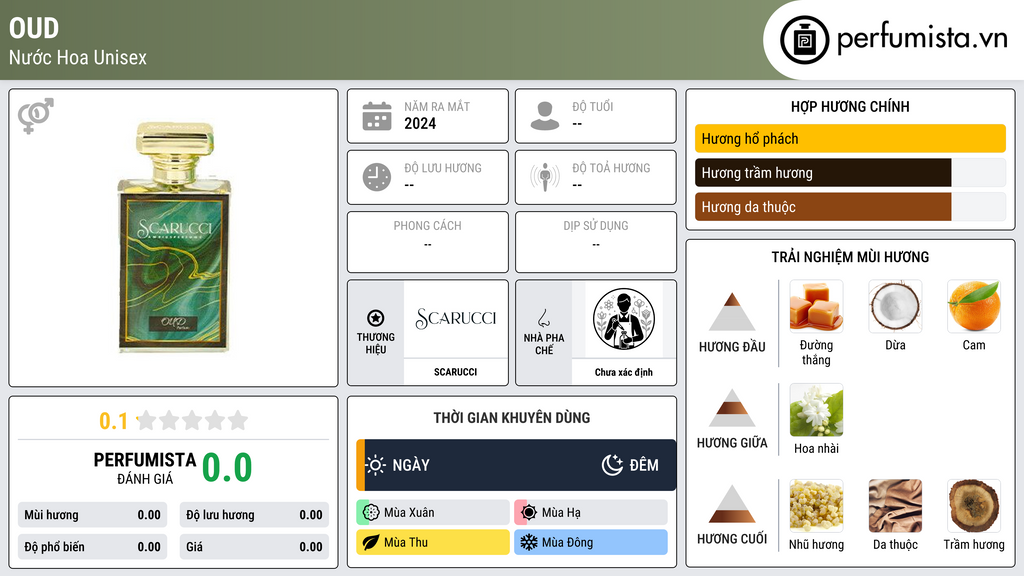
Task: Click the Mùi hương 0.00 score row
Action: click(93, 515)
